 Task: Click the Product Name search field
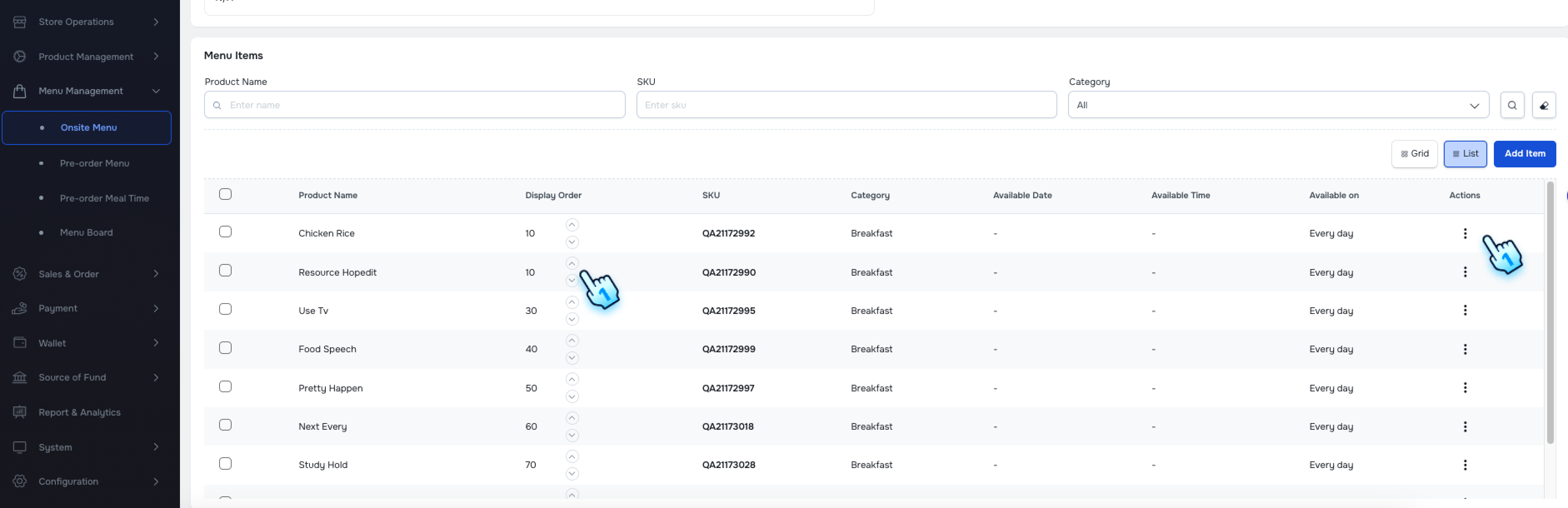[x=414, y=105]
